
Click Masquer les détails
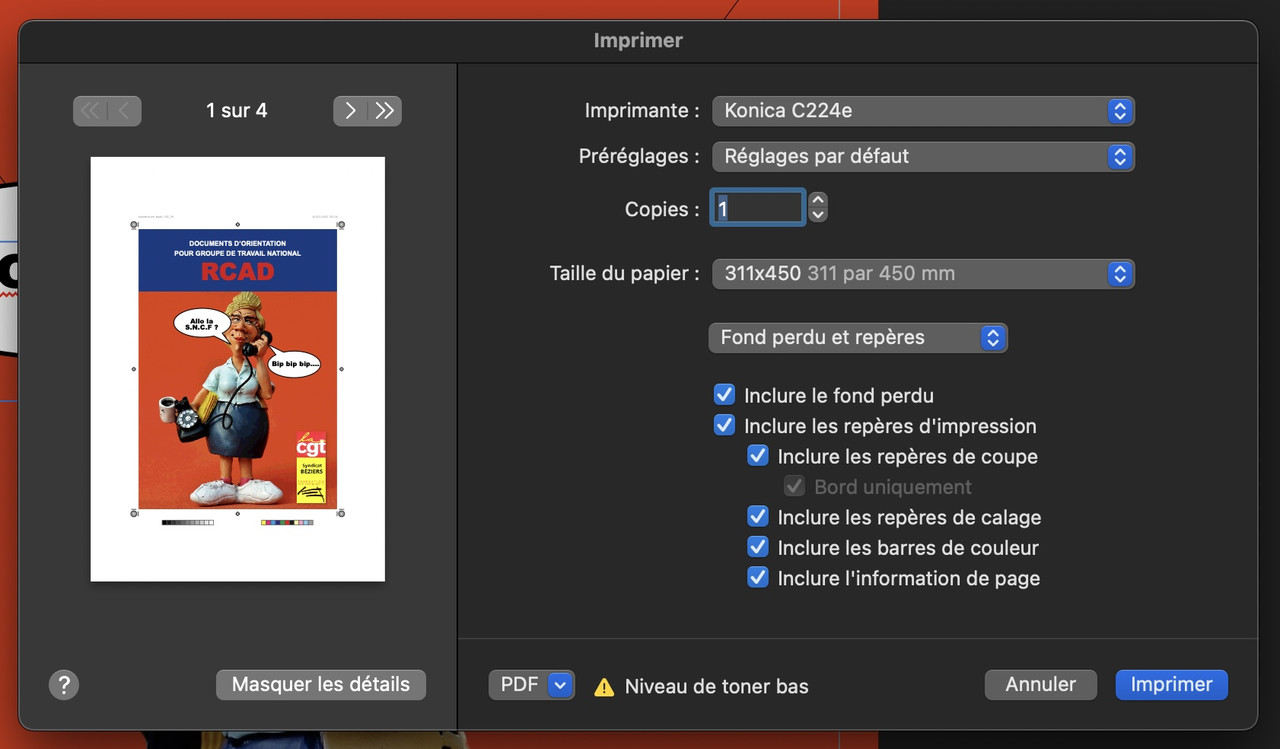click(x=320, y=684)
